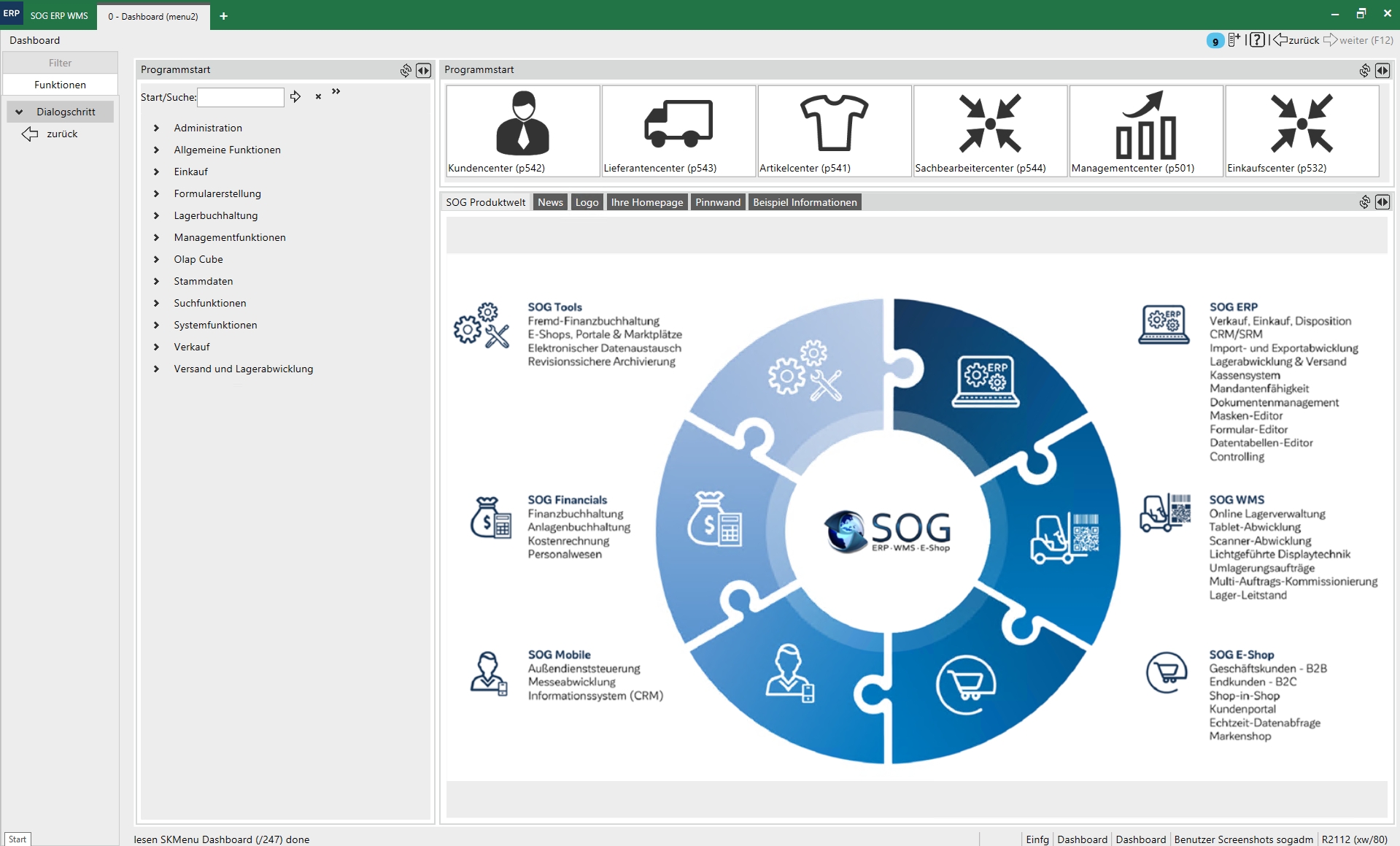This screenshot has height=846, width=1400.
Task: Click the arrow to run Start/Suche
Action: 295,96
